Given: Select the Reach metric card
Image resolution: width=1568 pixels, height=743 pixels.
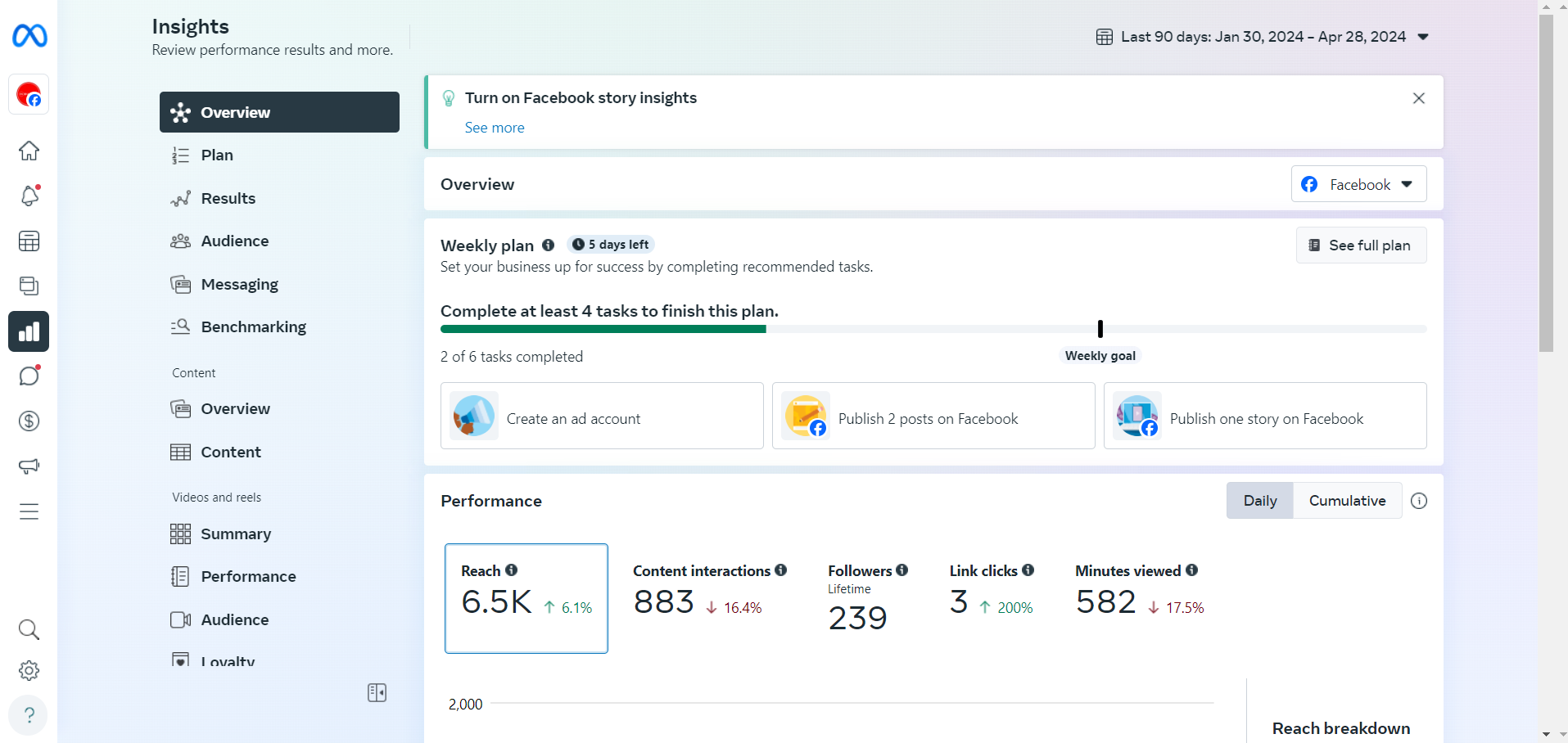Looking at the screenshot, I should pyautogui.click(x=526, y=598).
